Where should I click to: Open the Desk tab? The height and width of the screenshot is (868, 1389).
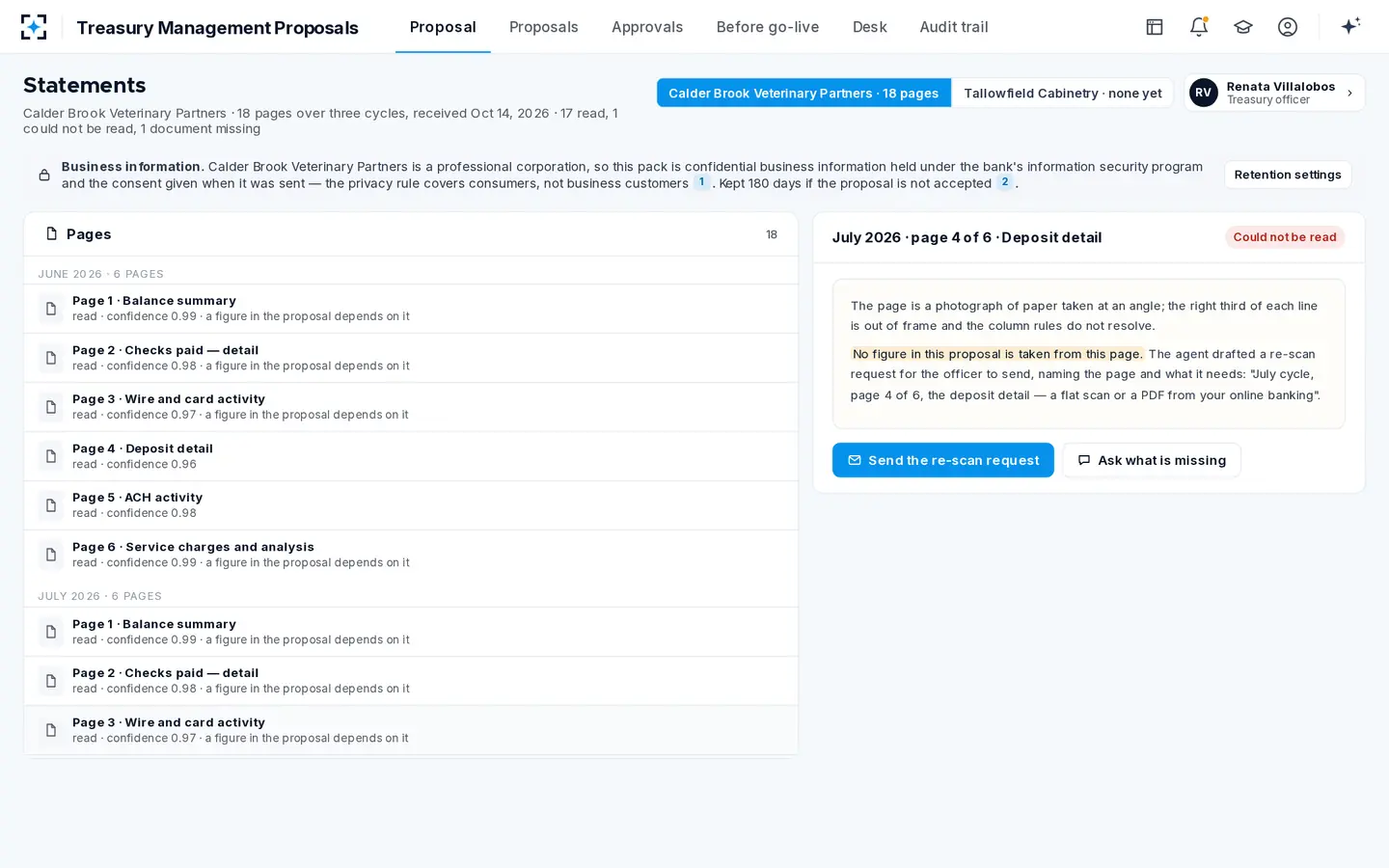tap(869, 27)
